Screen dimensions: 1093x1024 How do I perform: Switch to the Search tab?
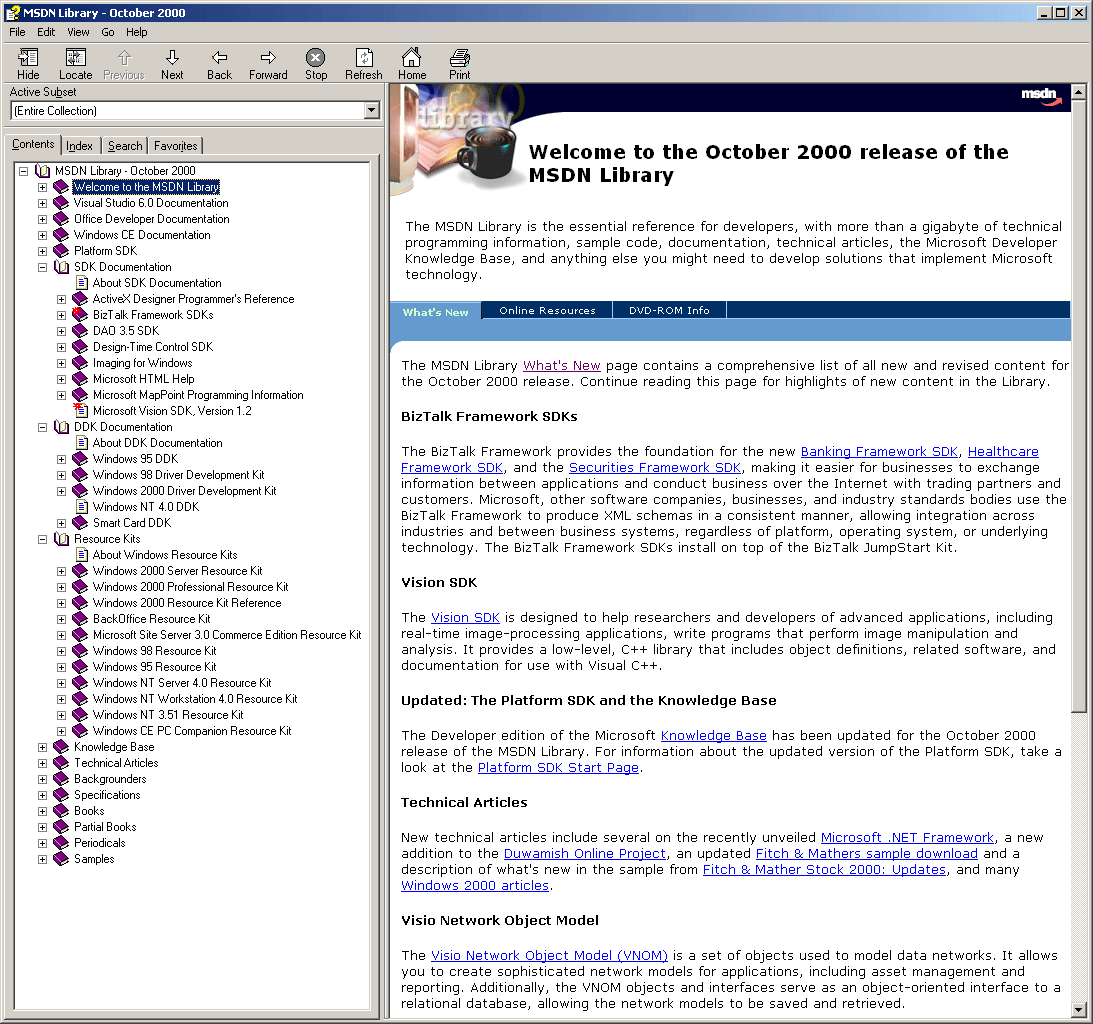[125, 146]
